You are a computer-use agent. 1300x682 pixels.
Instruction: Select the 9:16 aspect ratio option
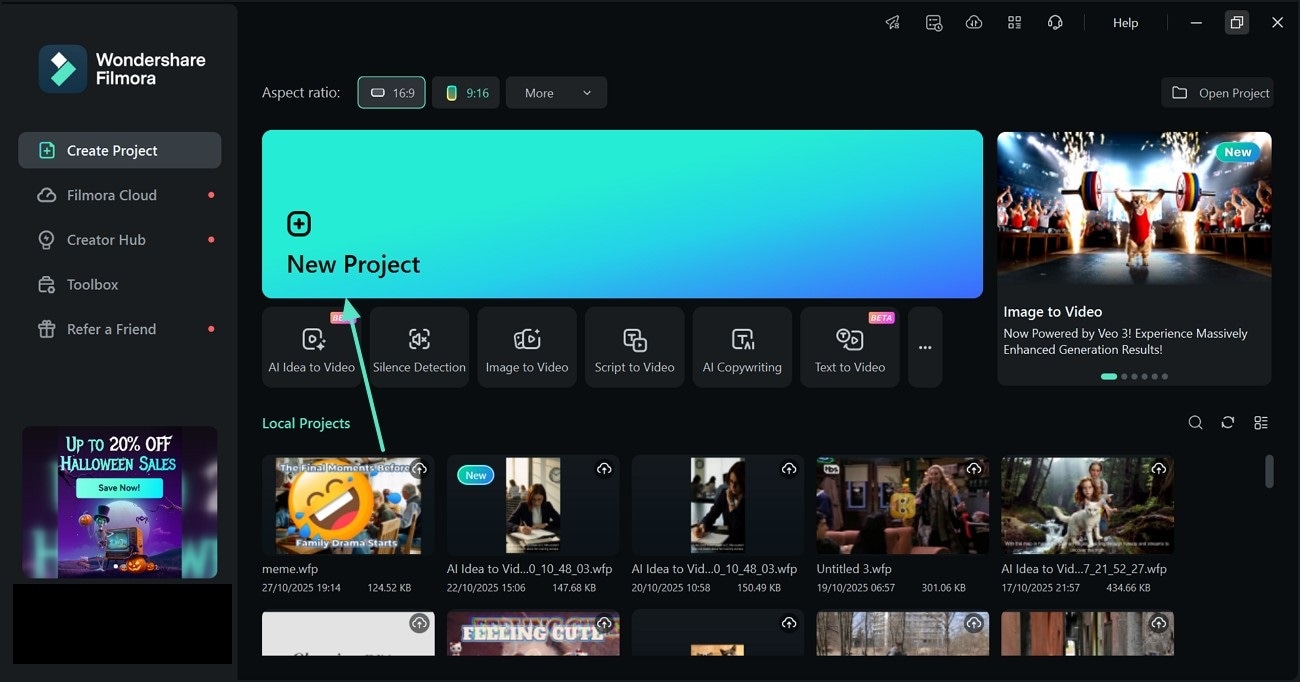tap(465, 92)
